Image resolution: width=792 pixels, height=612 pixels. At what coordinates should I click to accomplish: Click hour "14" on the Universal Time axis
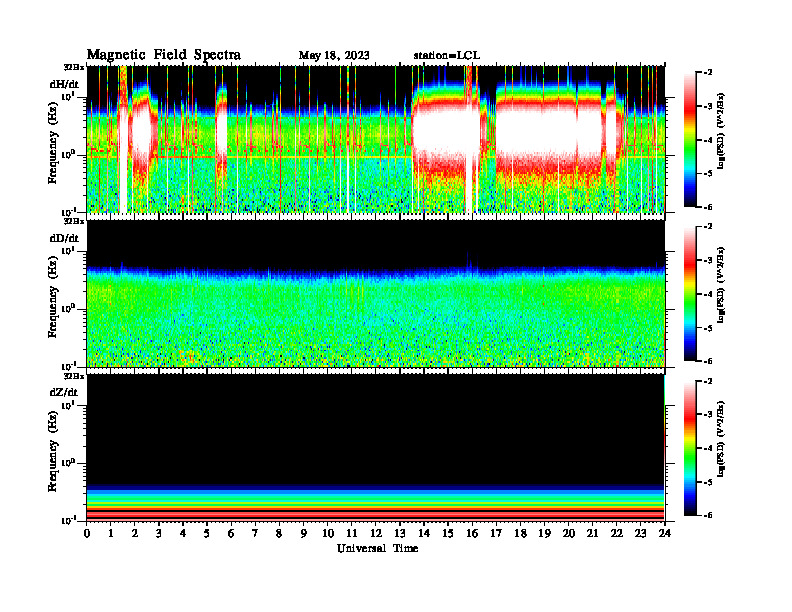click(424, 533)
